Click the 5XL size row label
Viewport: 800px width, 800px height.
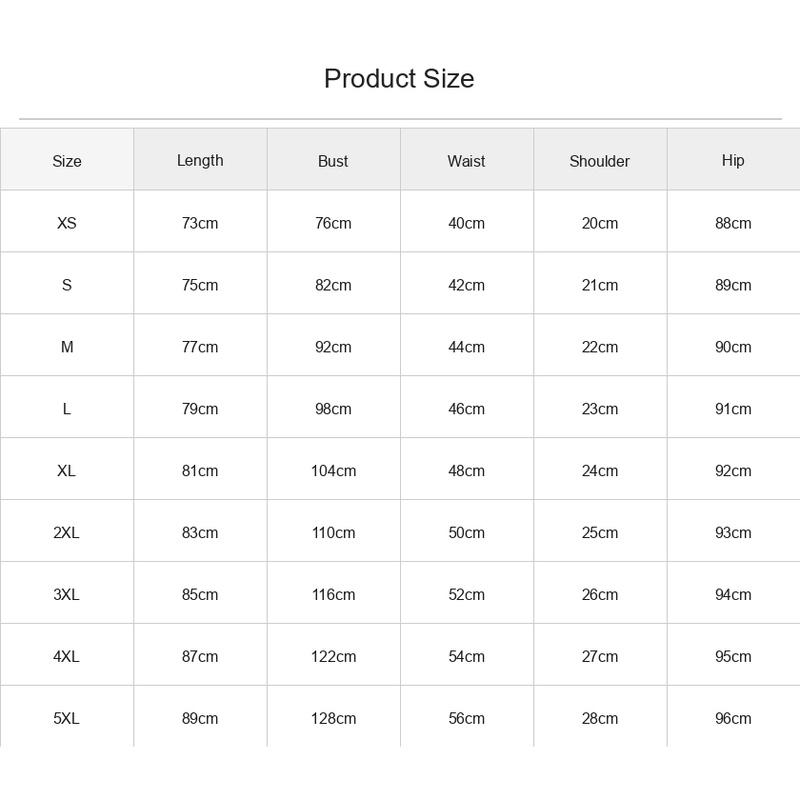tap(67, 718)
